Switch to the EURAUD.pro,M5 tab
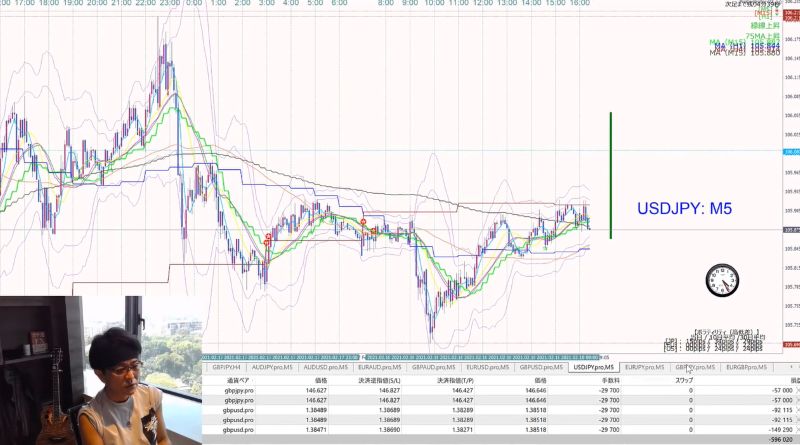This screenshot has height=445, width=800. tap(380, 367)
